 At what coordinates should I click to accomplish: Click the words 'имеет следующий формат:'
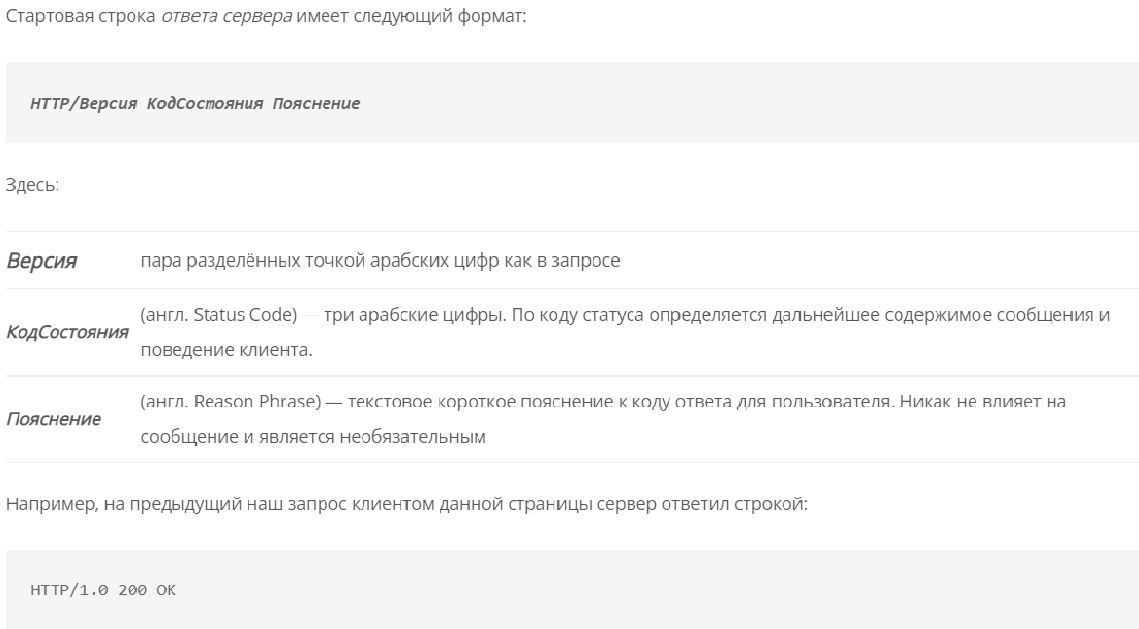click(x=411, y=16)
